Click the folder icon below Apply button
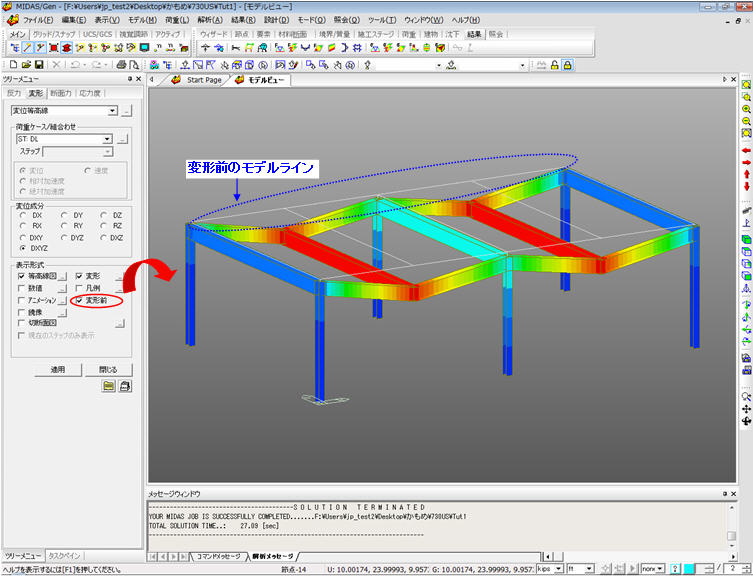Screen dimensions: 753x577 pos(109,386)
